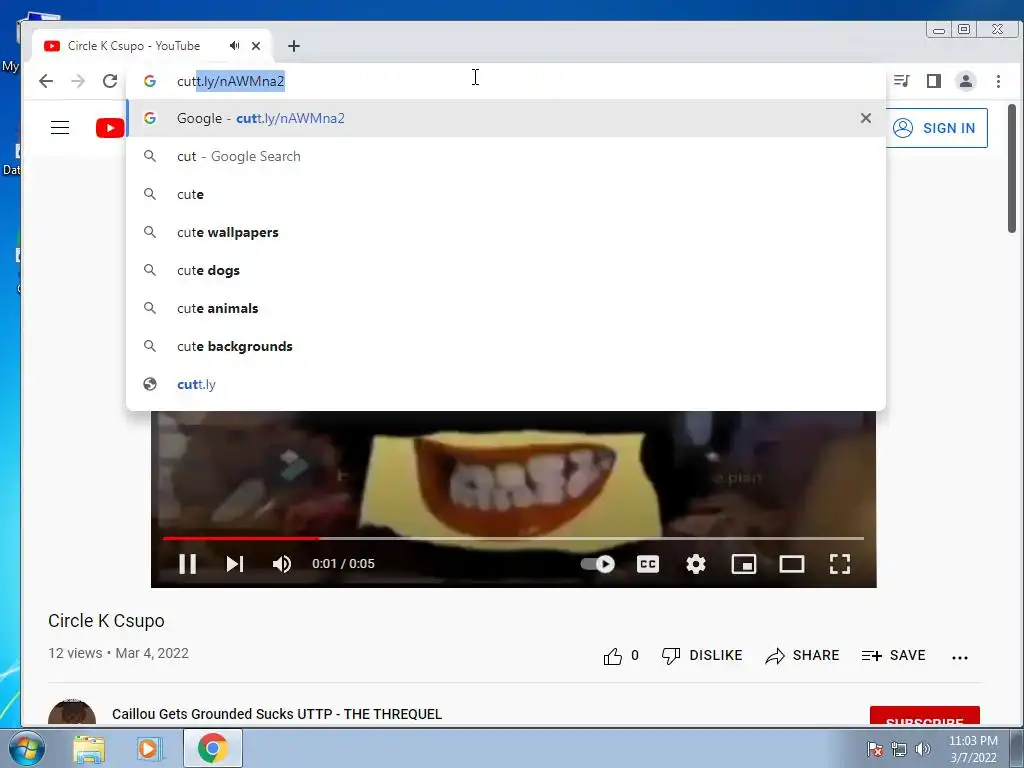Screen dimensions: 1024x768
Task: Click the 0:01 / 0:05 time display
Action: point(343,564)
